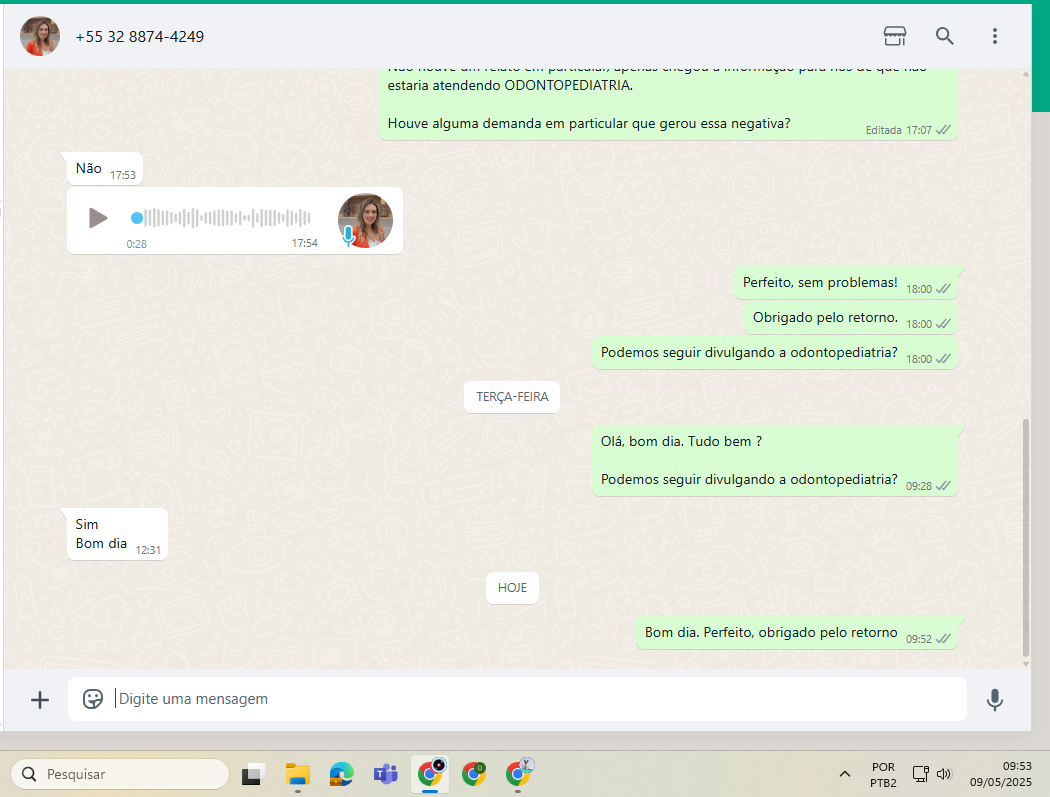The image size is (1050, 797).
Task: Open Microsoft Teams from the taskbar
Action: 385,774
